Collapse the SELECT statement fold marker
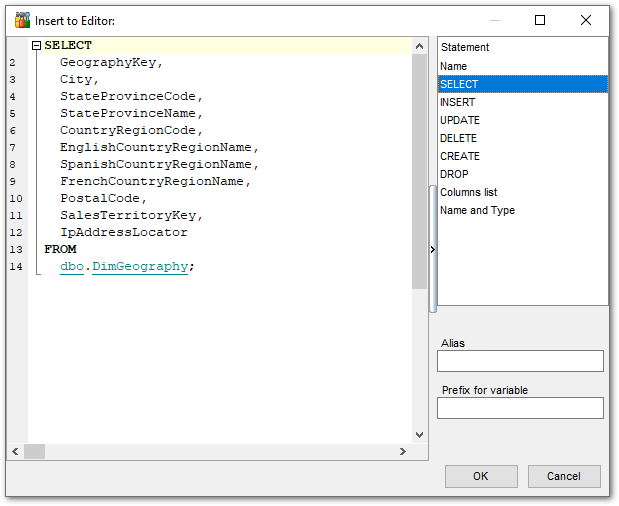The width and height of the screenshot is (619, 506). tap(37, 46)
